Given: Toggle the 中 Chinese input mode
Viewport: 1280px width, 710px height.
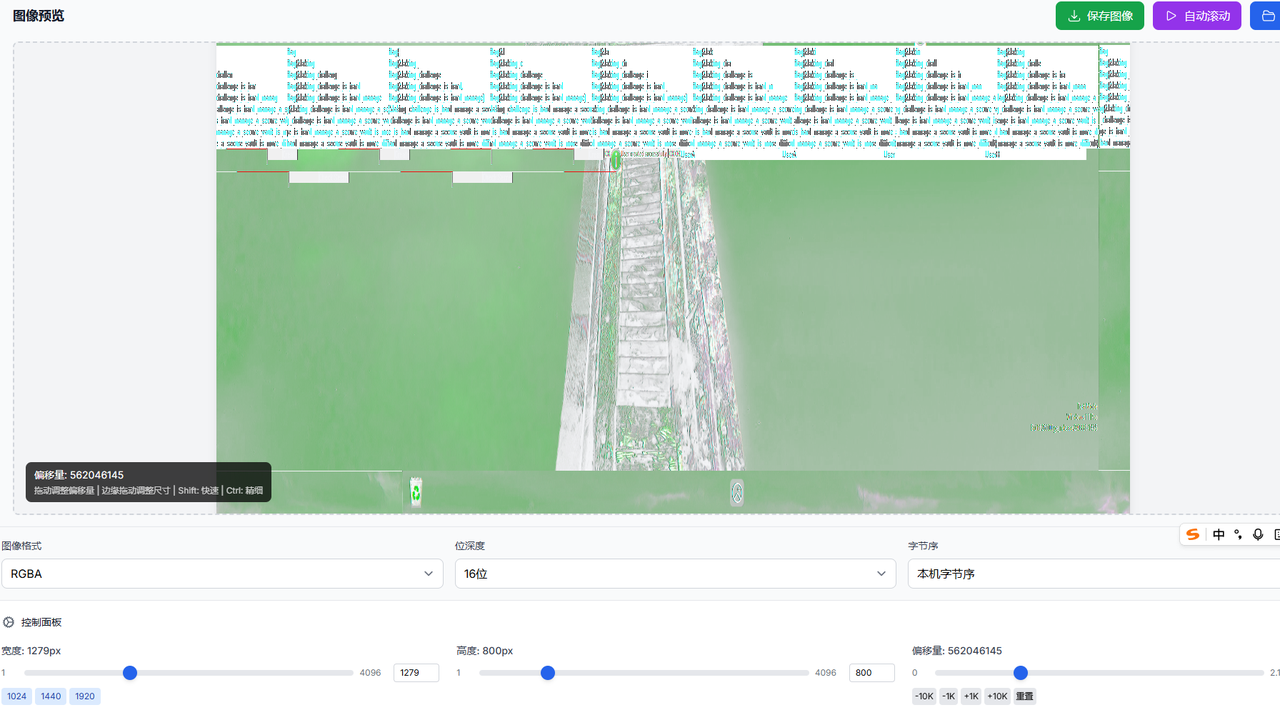Looking at the screenshot, I should coord(1218,535).
